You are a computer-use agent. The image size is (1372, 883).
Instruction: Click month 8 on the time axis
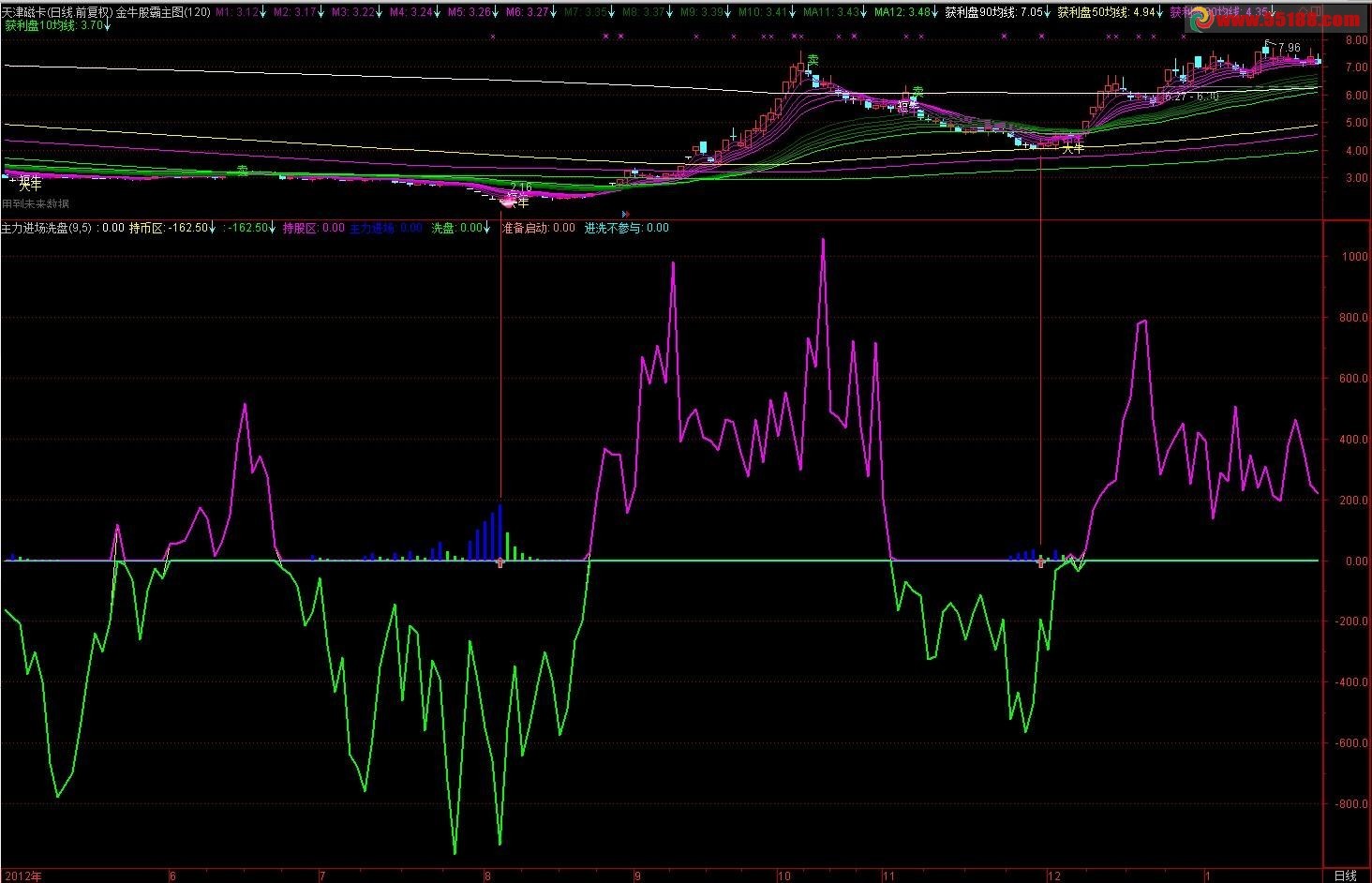pyautogui.click(x=486, y=876)
